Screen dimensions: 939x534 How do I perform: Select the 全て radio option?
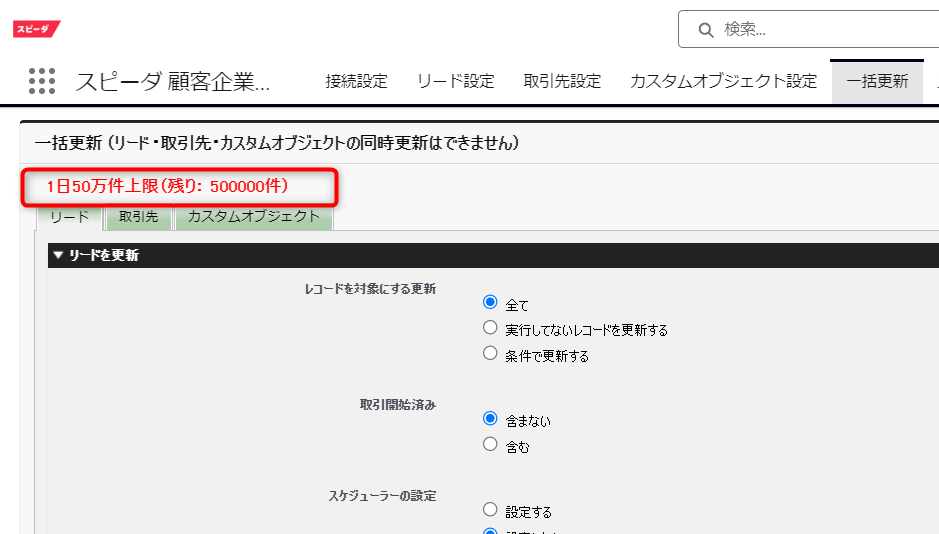[x=490, y=302]
